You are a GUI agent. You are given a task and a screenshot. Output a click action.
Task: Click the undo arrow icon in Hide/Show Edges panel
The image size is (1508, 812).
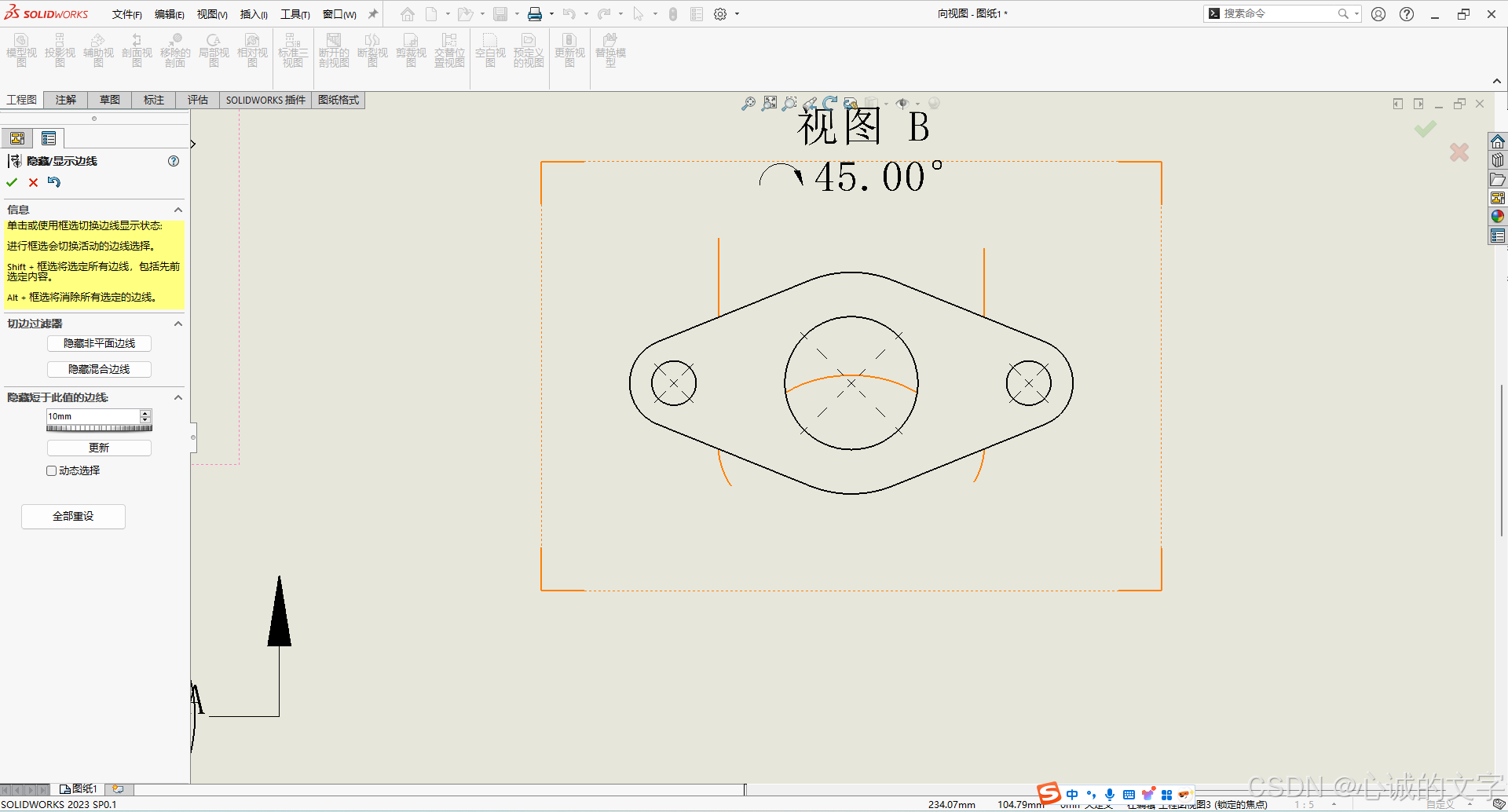click(53, 182)
